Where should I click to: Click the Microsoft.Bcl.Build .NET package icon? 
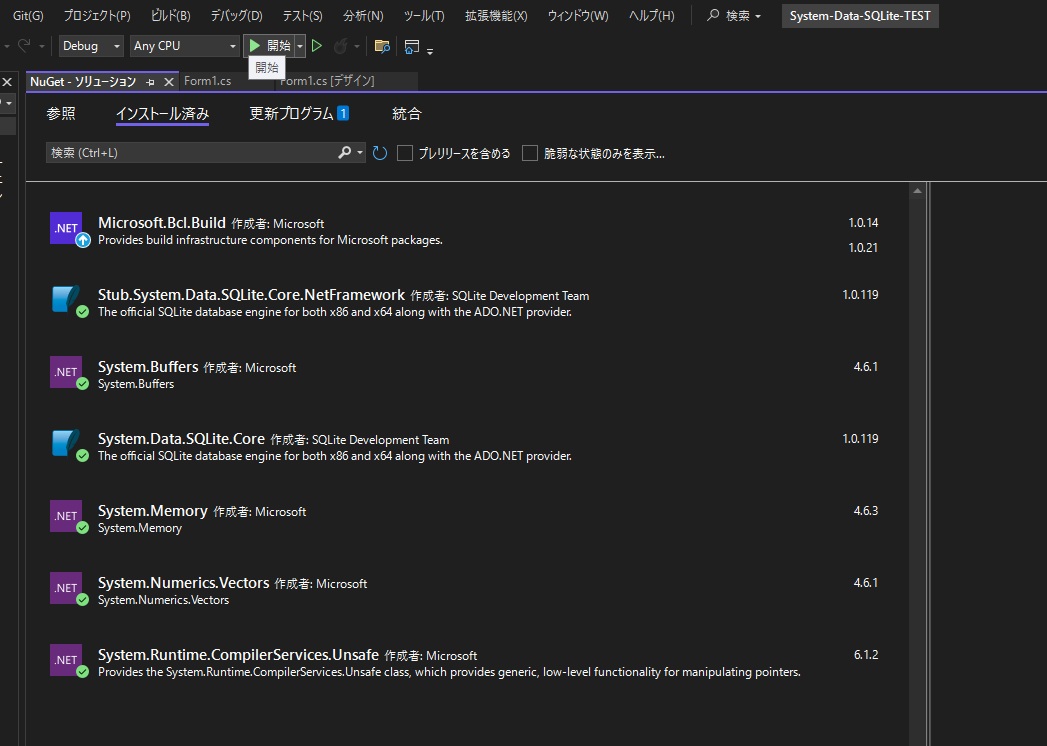[x=66, y=229]
